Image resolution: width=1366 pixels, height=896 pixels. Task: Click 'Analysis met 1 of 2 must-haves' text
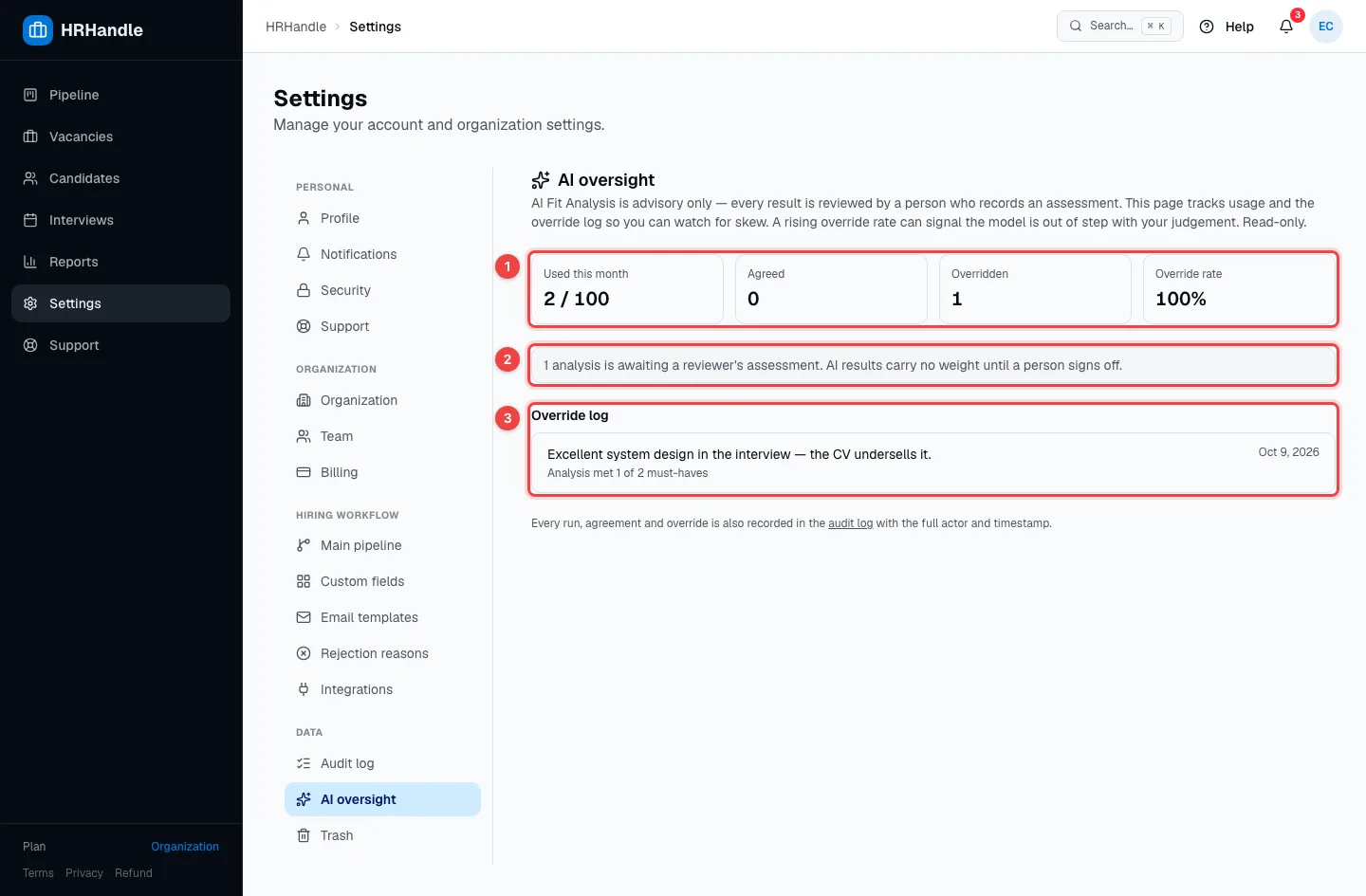pos(628,473)
